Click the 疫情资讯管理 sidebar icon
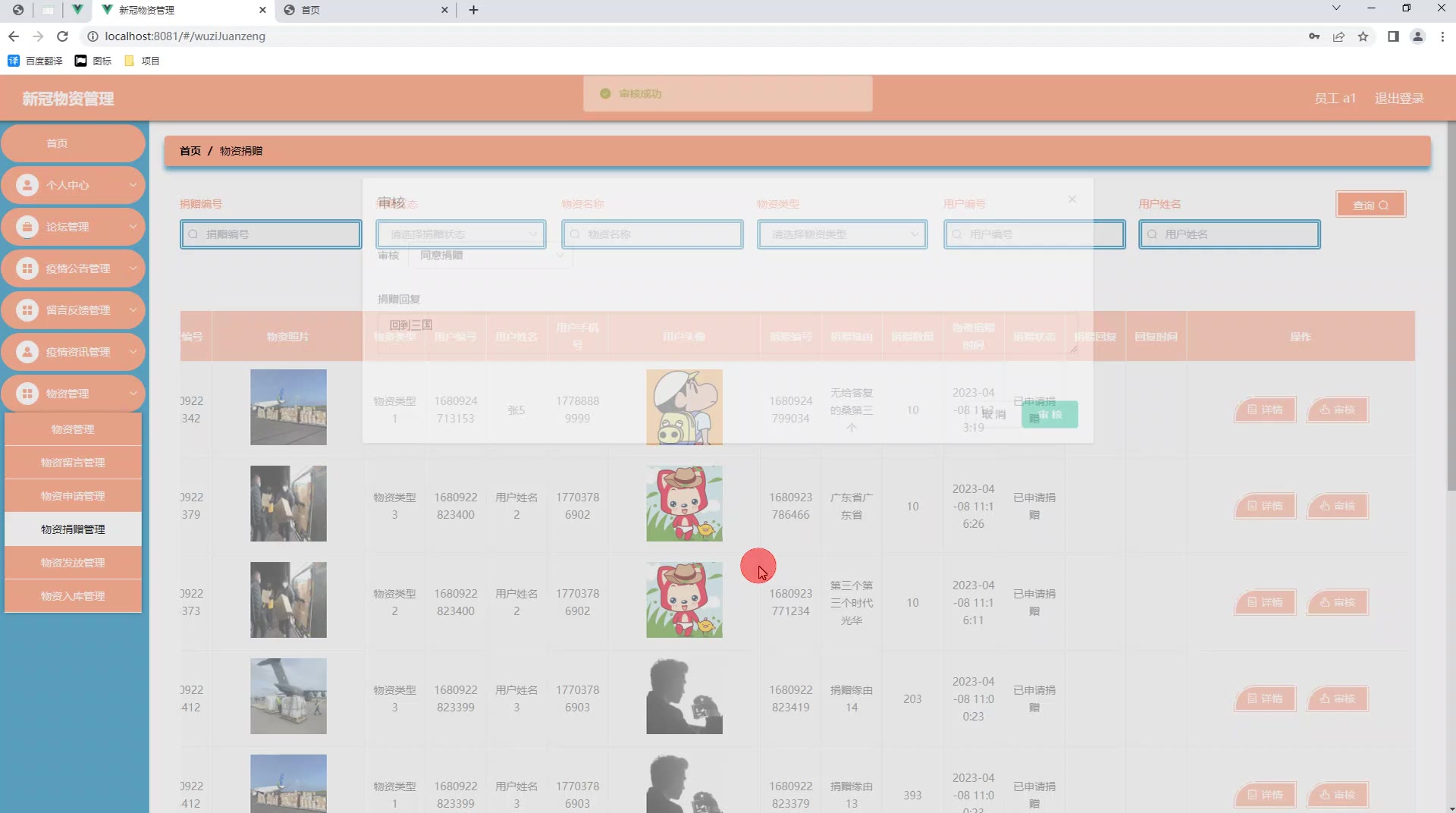This screenshot has width=1456, height=813. (x=27, y=352)
